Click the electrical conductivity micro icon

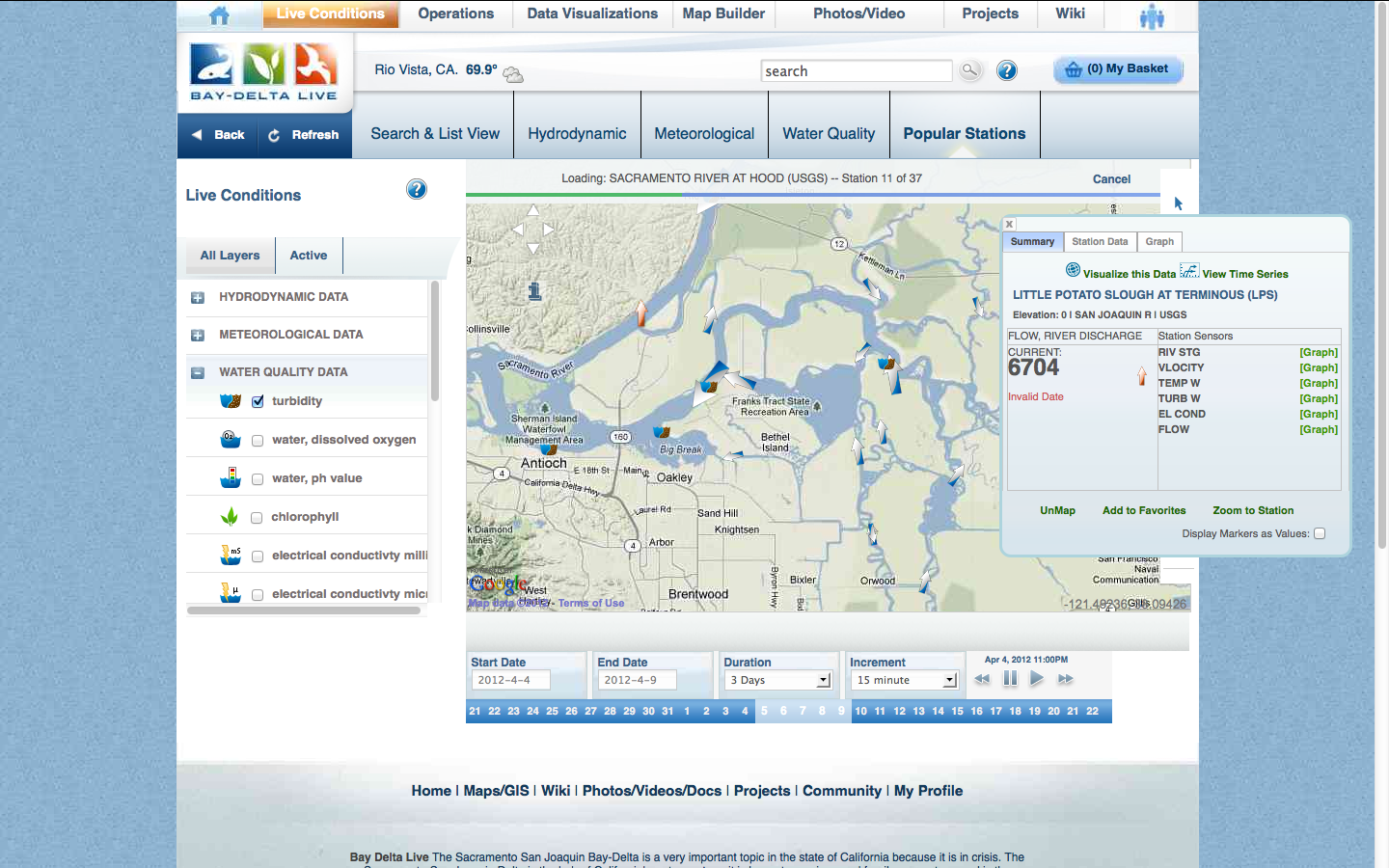(x=230, y=592)
